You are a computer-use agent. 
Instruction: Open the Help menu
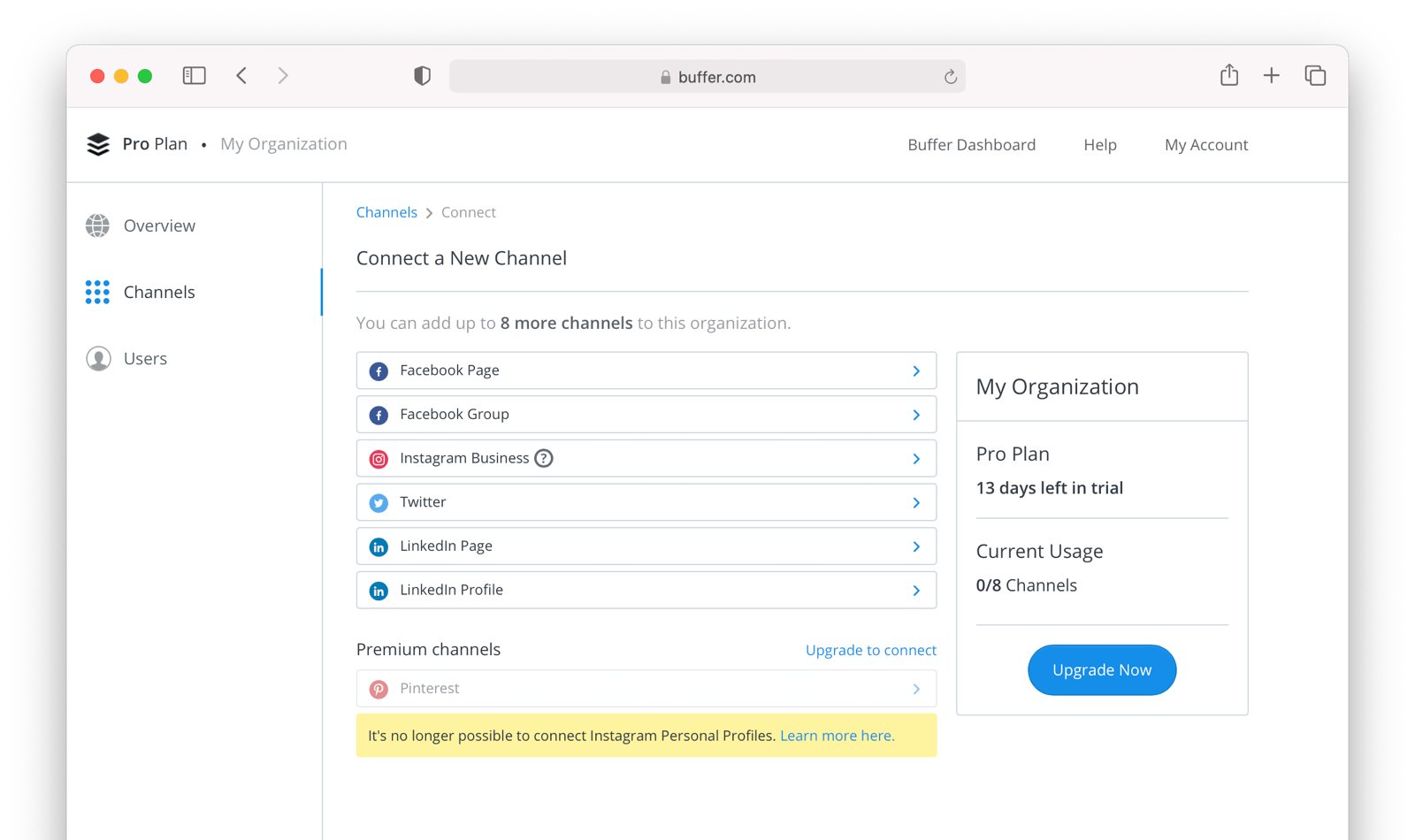1099,144
